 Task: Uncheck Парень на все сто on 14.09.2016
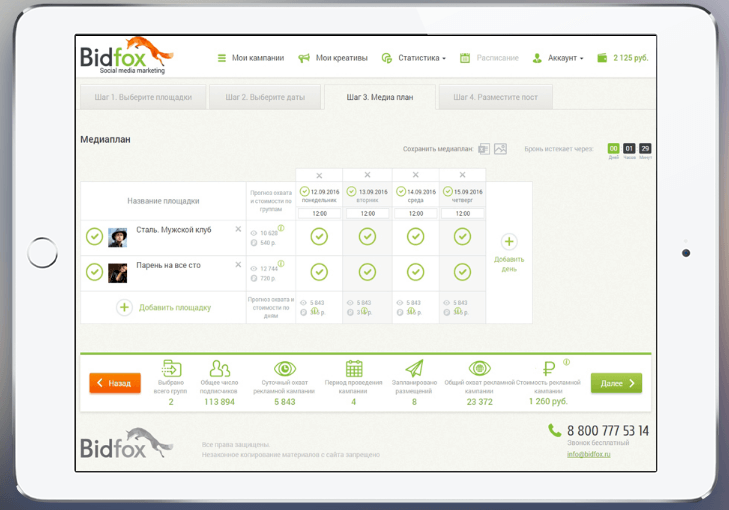click(x=414, y=272)
